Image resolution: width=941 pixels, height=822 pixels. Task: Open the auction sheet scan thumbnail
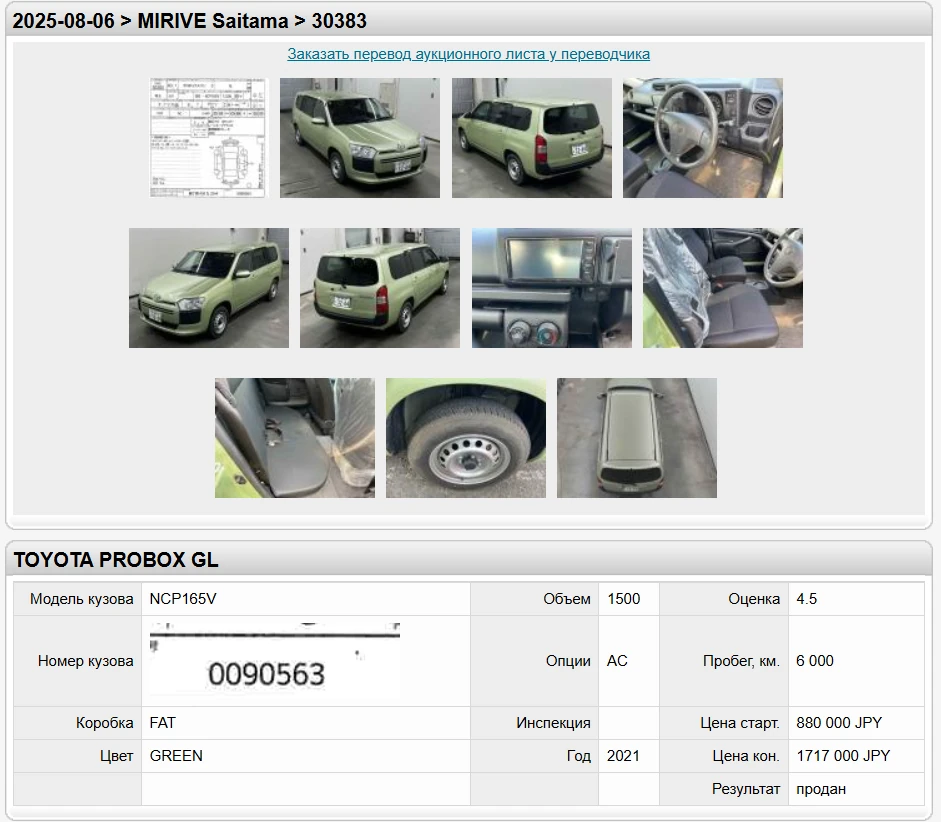pos(208,138)
